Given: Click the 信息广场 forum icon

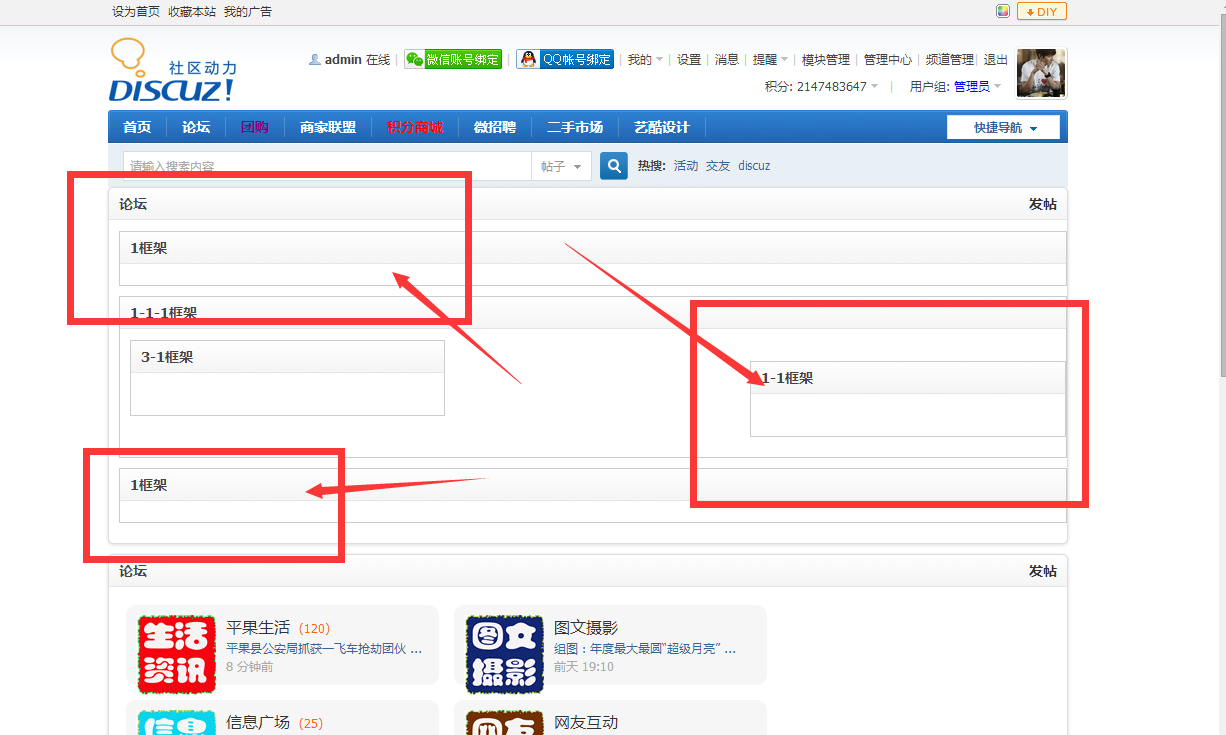Looking at the screenshot, I should coord(177,722).
